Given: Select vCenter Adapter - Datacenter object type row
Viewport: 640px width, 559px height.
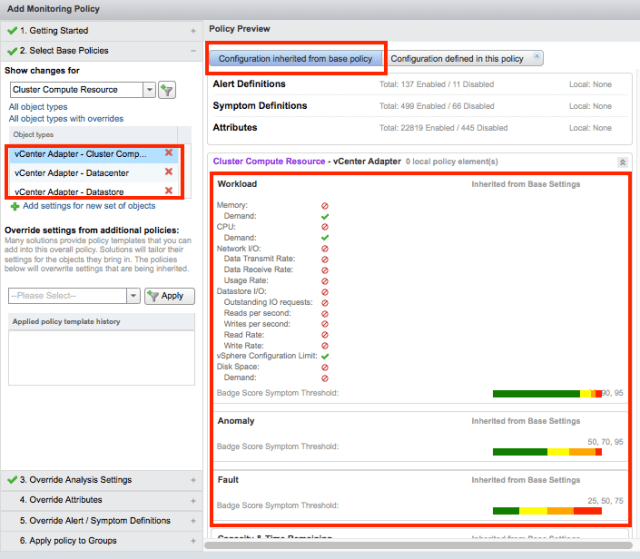Looking at the screenshot, I should pyautogui.click(x=85, y=172).
